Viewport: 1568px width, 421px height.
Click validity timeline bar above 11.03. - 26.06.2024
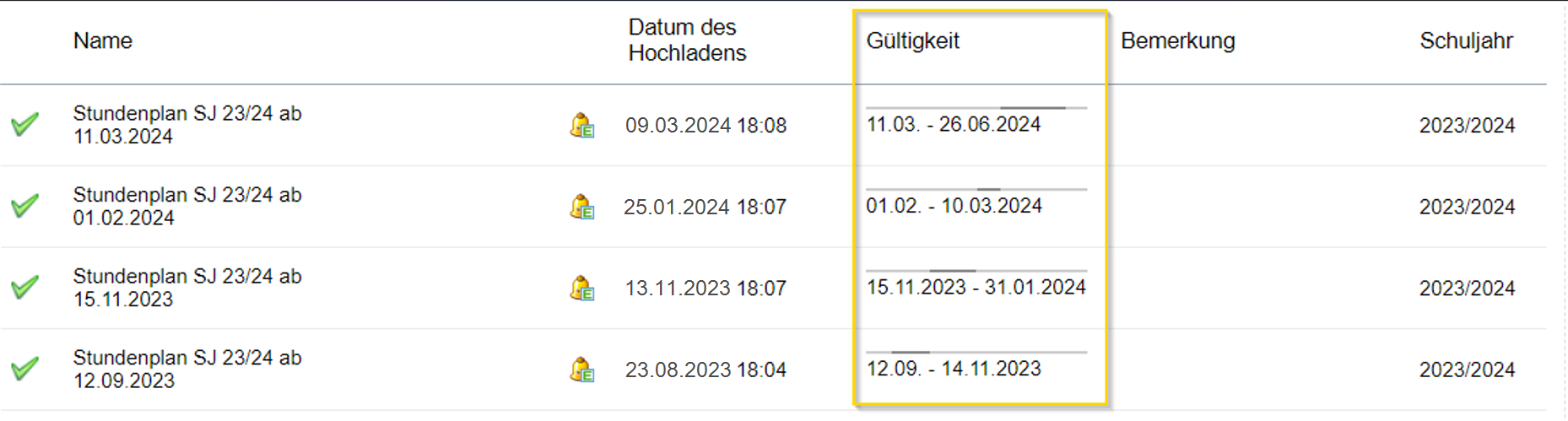[x=976, y=108]
